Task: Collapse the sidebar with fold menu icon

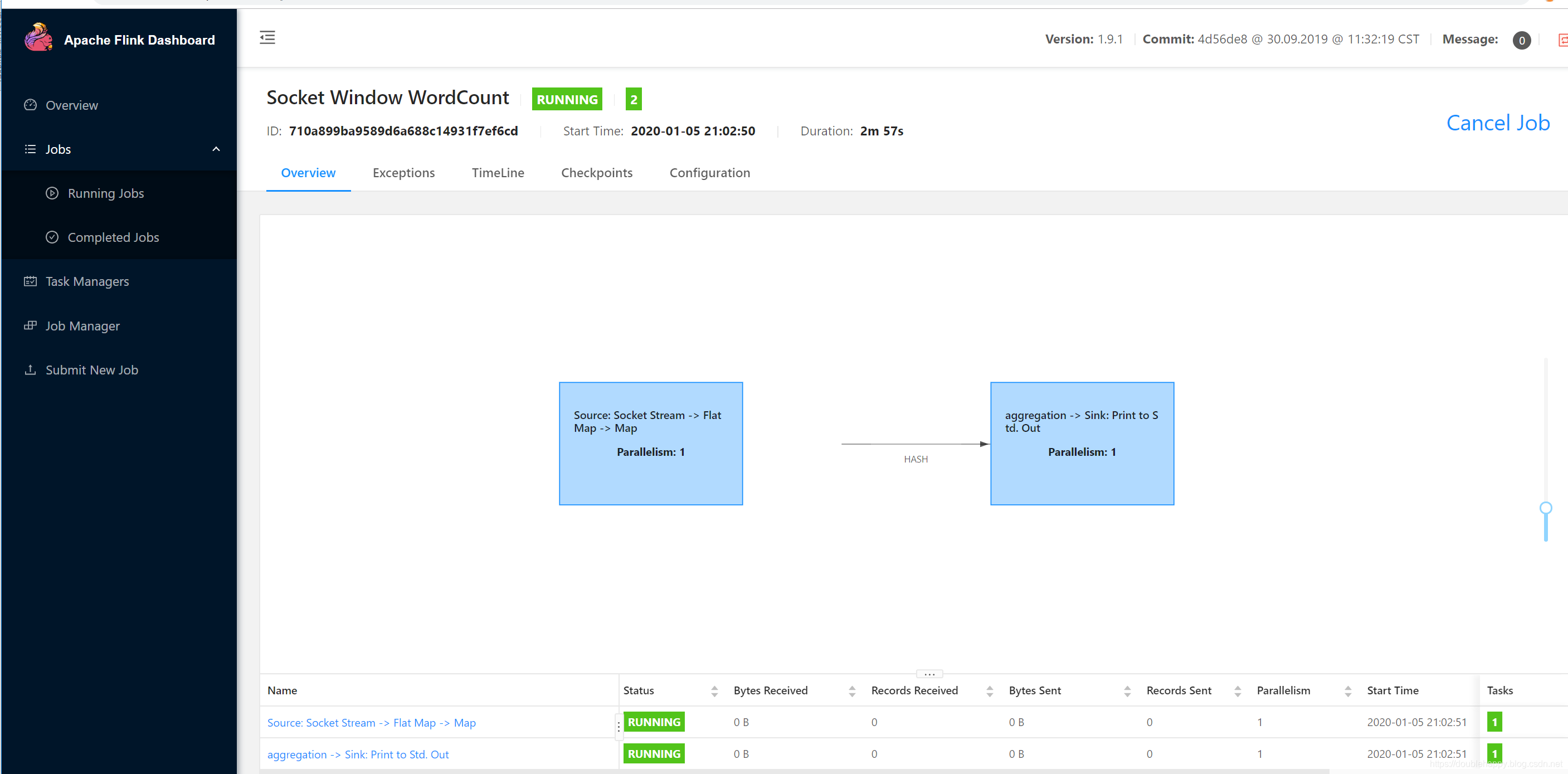Action: [x=267, y=38]
